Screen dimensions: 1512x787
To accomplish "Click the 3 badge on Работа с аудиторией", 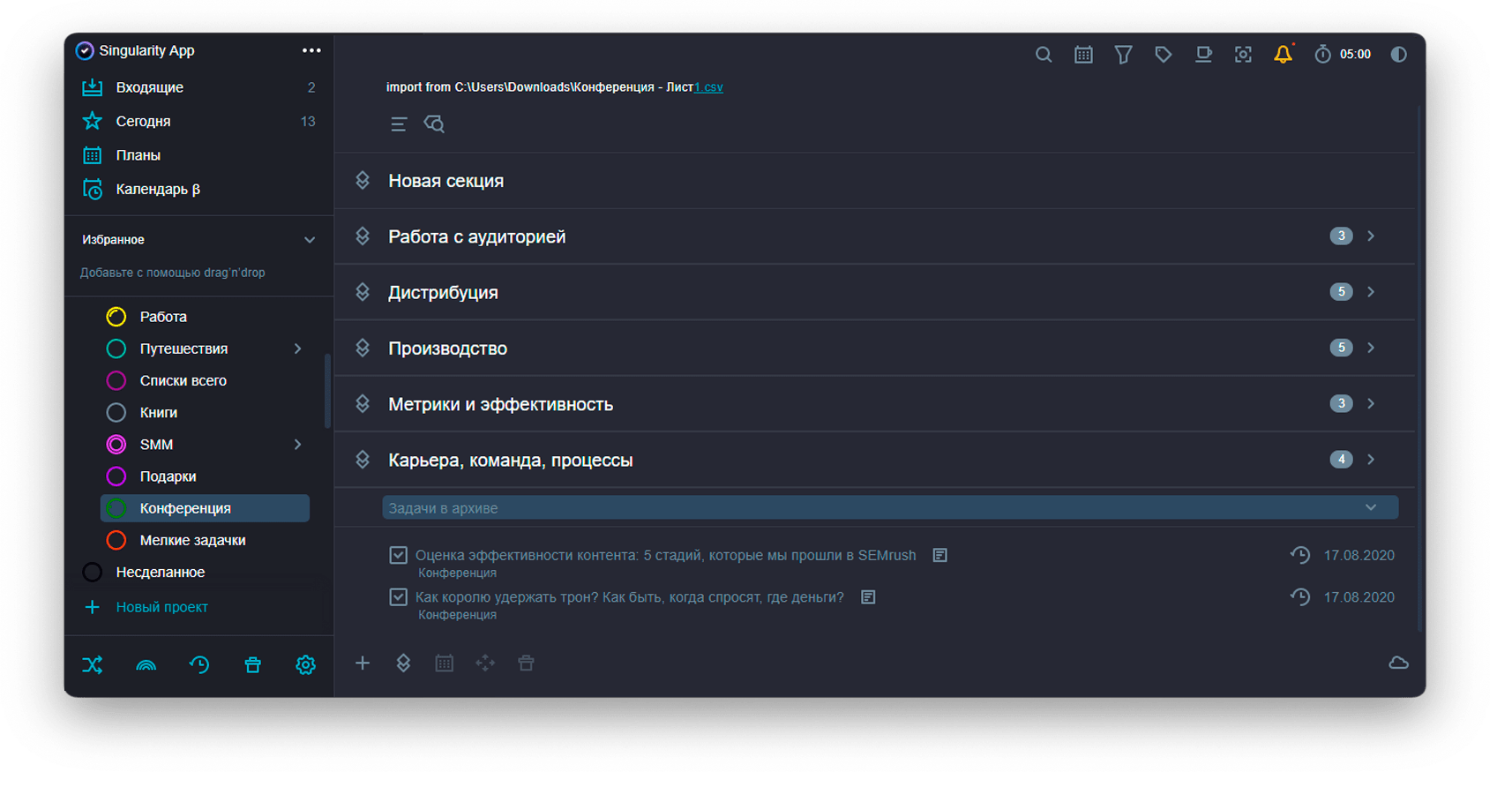I will tap(1341, 236).
